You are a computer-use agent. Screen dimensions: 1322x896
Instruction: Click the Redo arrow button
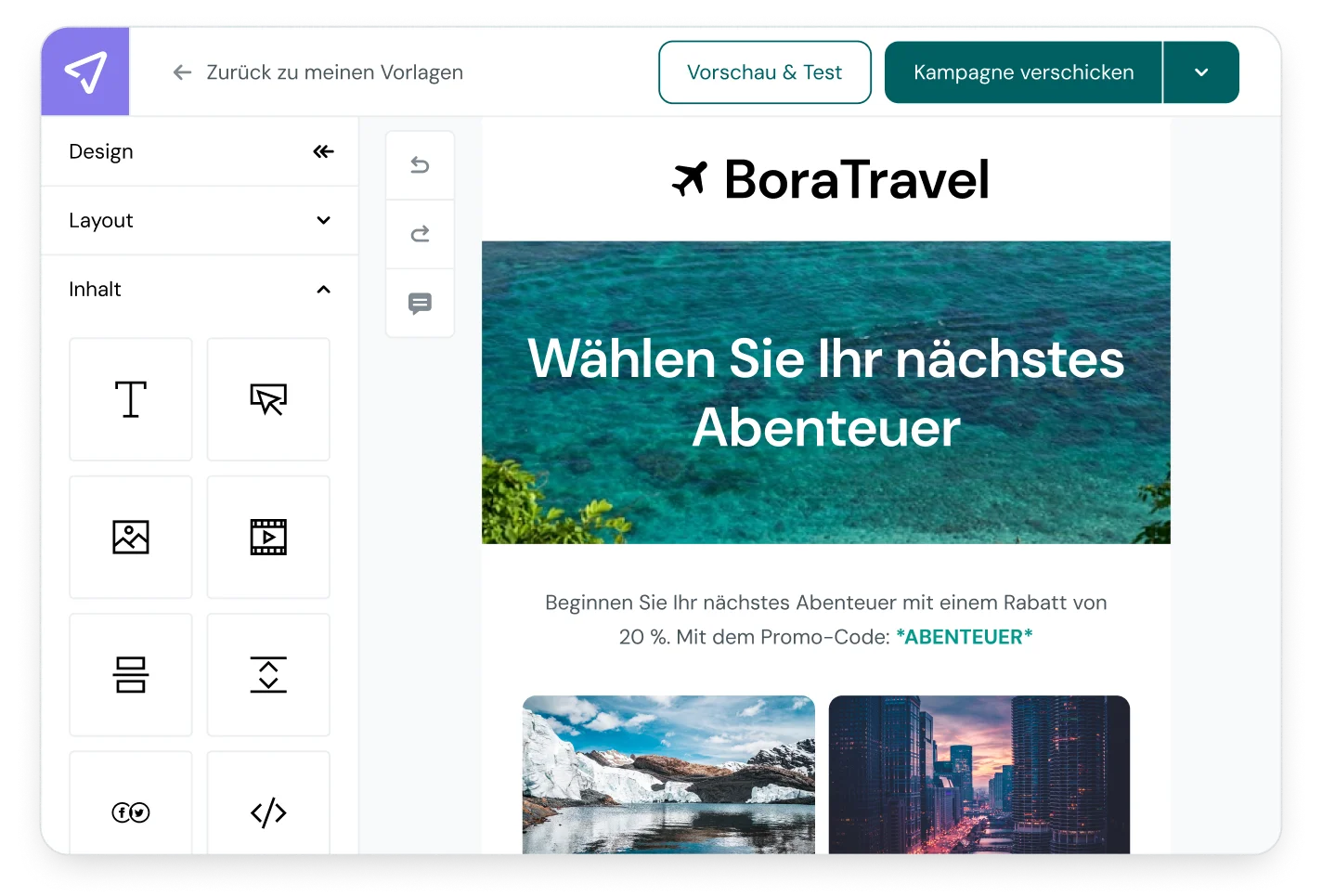coord(420,234)
